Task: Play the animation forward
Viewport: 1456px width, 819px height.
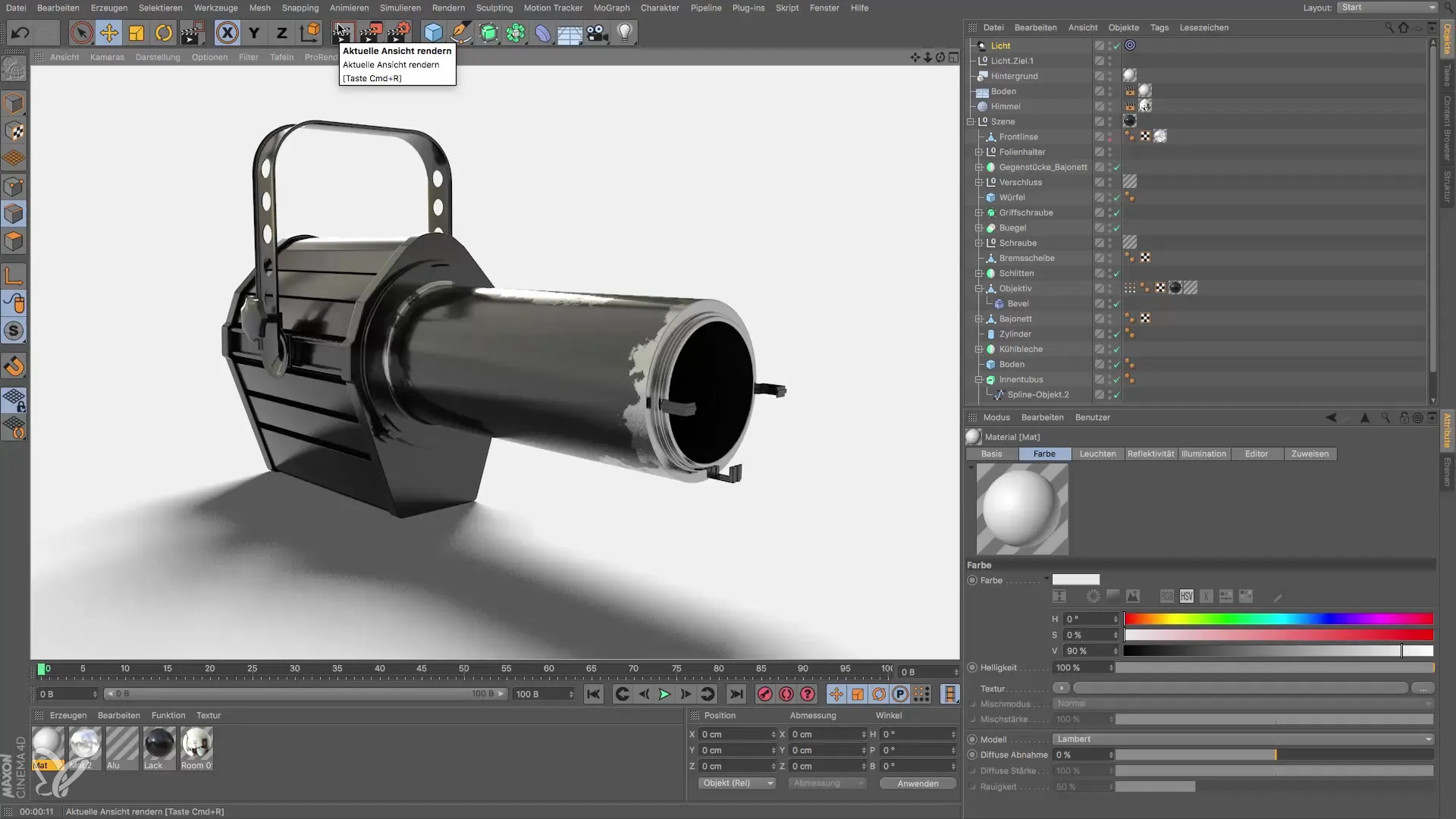Action: [664, 694]
